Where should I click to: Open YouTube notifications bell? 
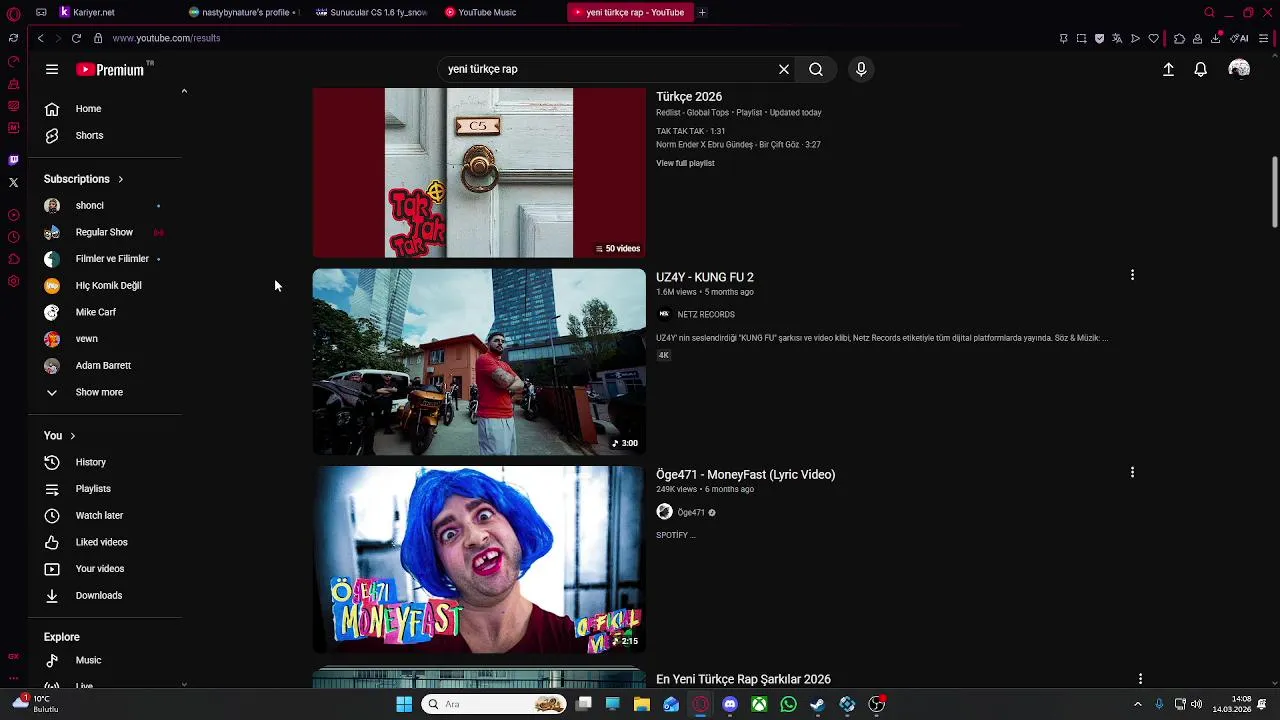1201,69
